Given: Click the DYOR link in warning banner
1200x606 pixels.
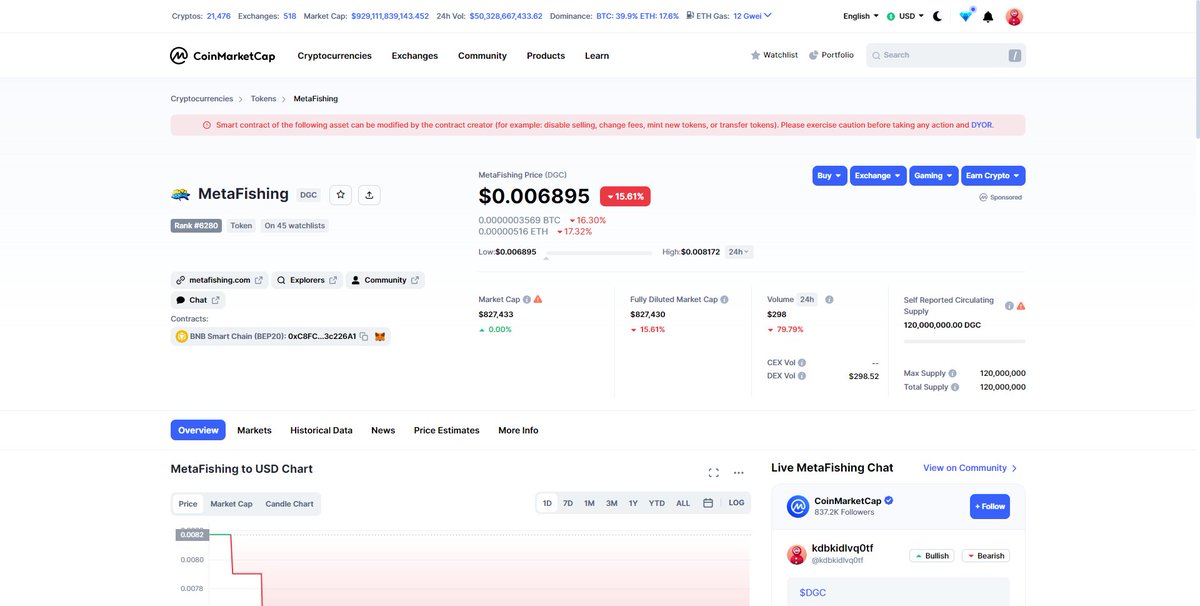Looking at the screenshot, I should click(981, 125).
